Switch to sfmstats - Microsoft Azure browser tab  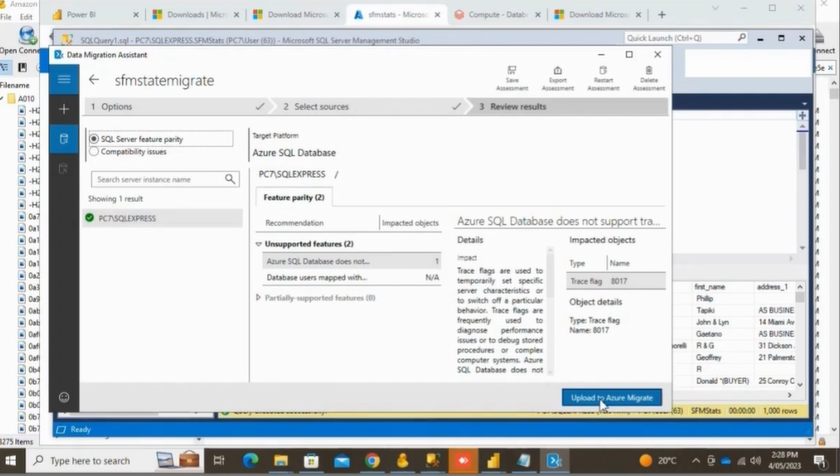397,14
